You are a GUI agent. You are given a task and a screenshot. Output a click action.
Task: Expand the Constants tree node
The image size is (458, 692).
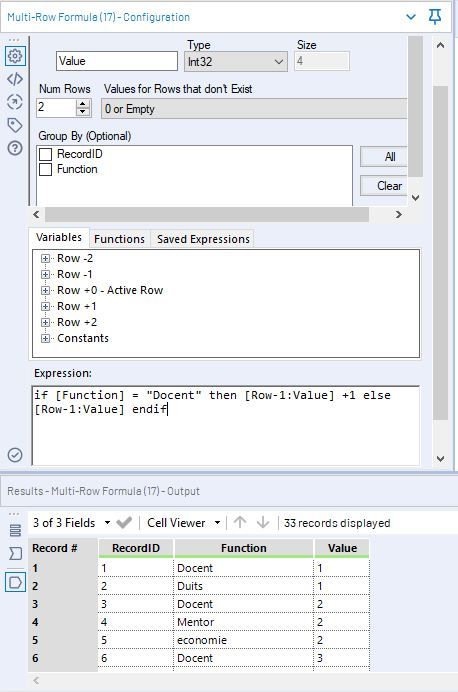click(x=45, y=338)
